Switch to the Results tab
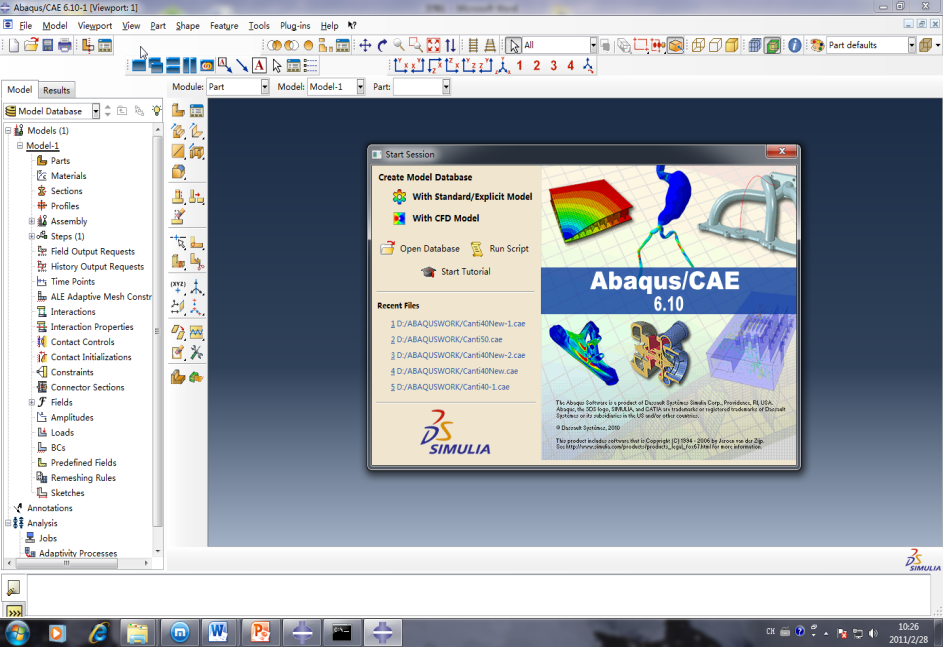 pyautogui.click(x=57, y=90)
